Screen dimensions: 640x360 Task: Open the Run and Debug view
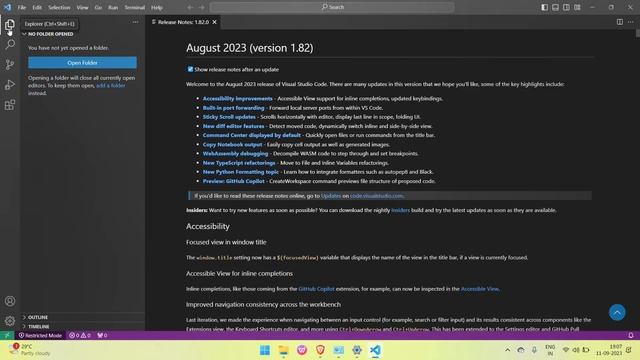coord(10,84)
